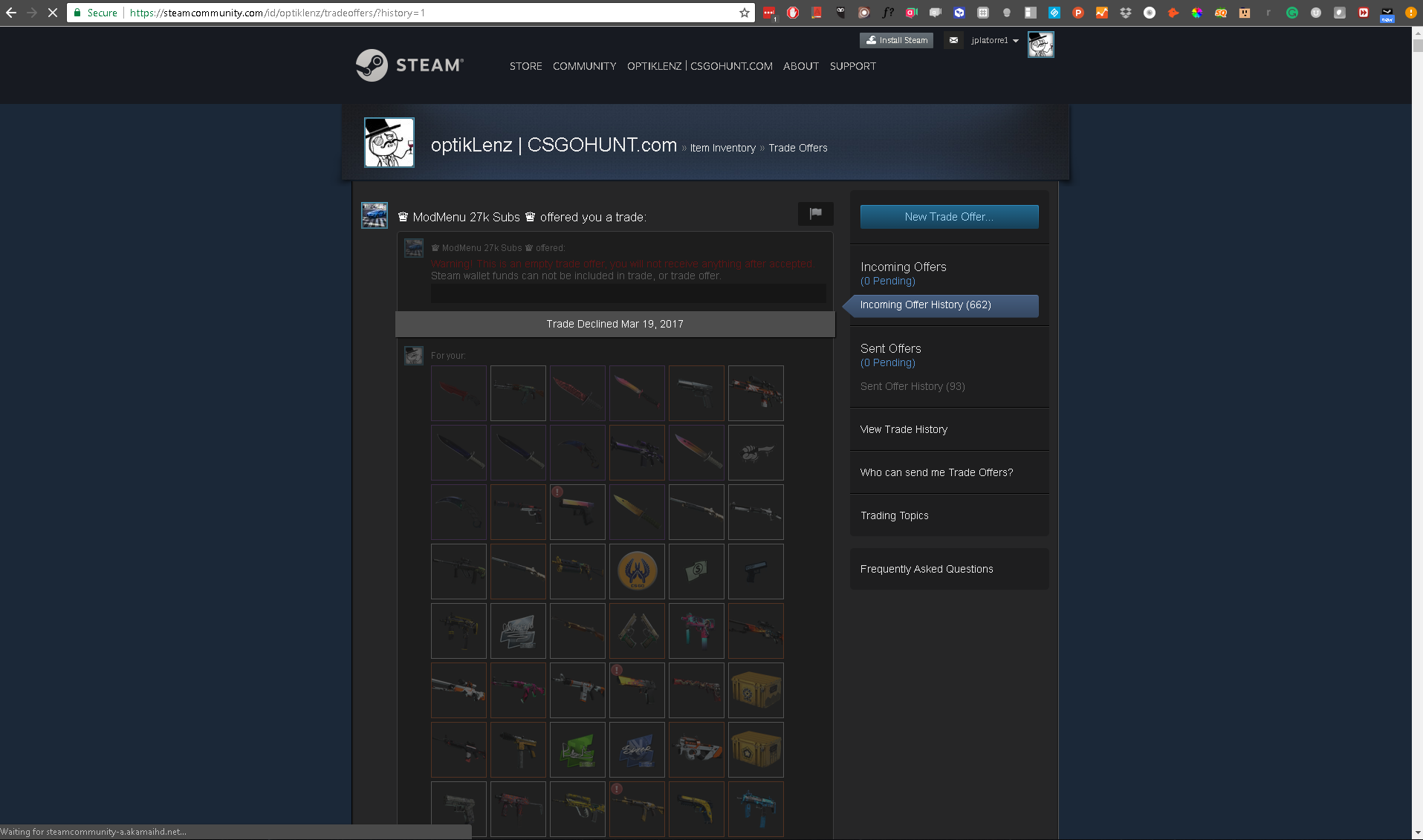Screen dimensions: 1423x840
Task: Stop loading the page
Action: 53,13
